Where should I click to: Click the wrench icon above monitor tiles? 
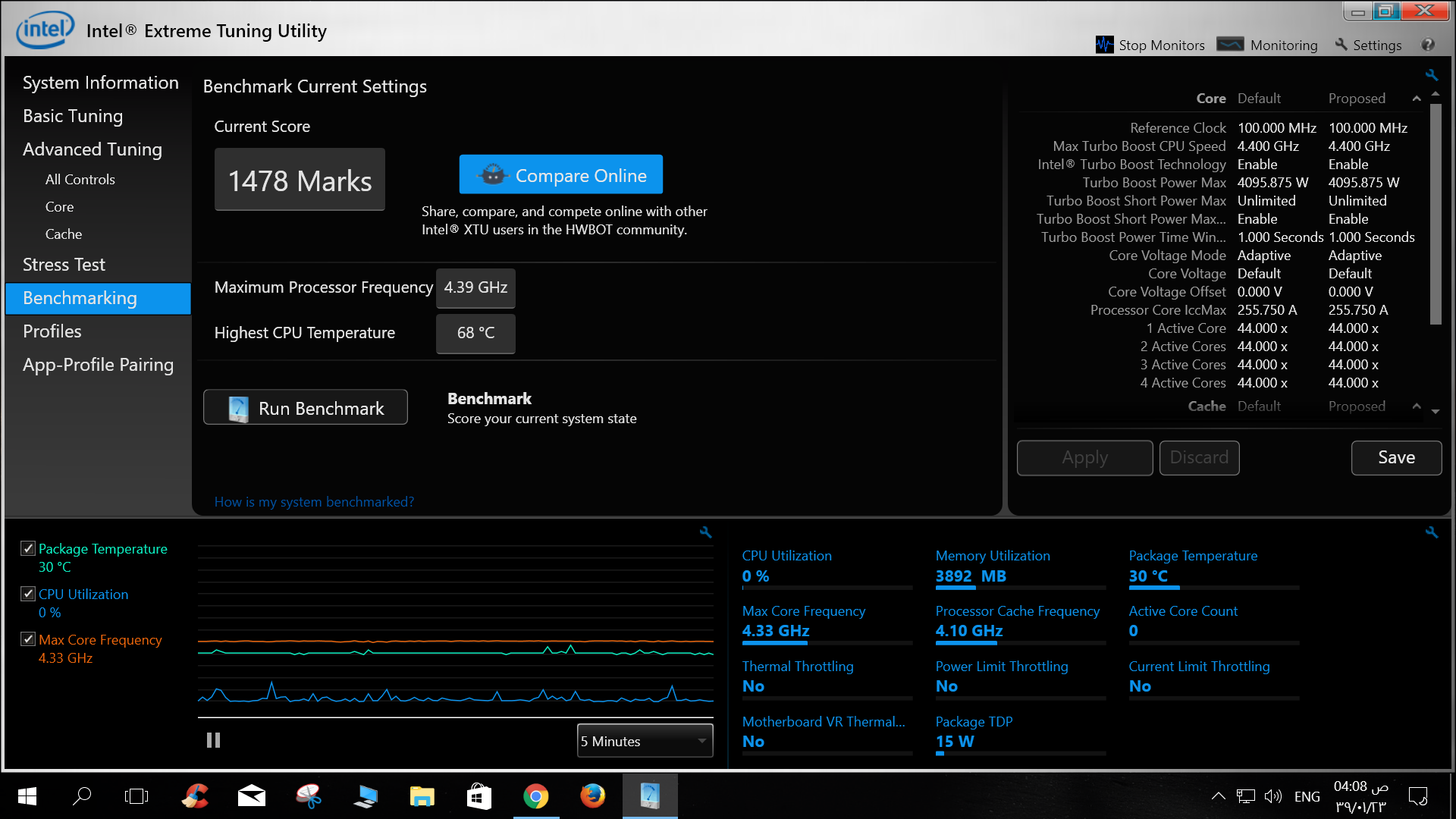(1431, 532)
